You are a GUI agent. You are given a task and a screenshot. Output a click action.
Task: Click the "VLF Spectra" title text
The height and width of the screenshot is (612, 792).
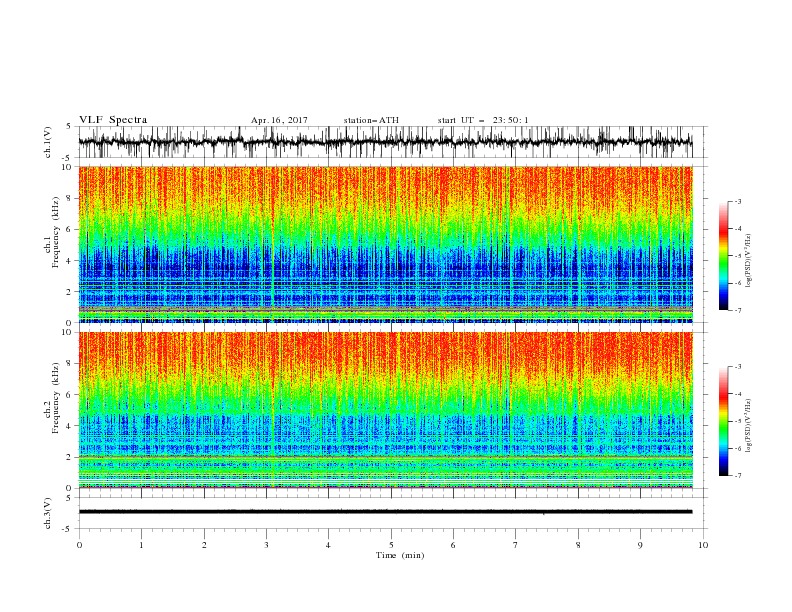click(113, 120)
